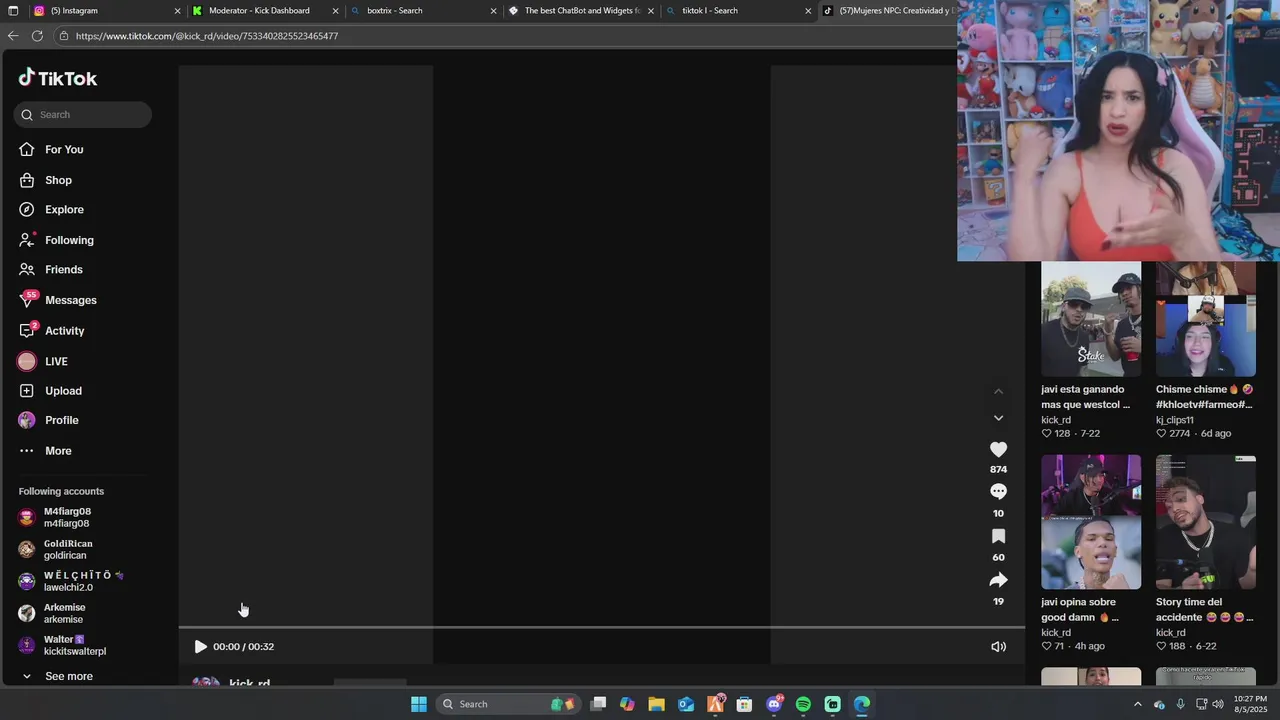Viewport: 1280px width, 720px height.
Task: Click kj_clips11 author name
Action: click(x=1175, y=420)
